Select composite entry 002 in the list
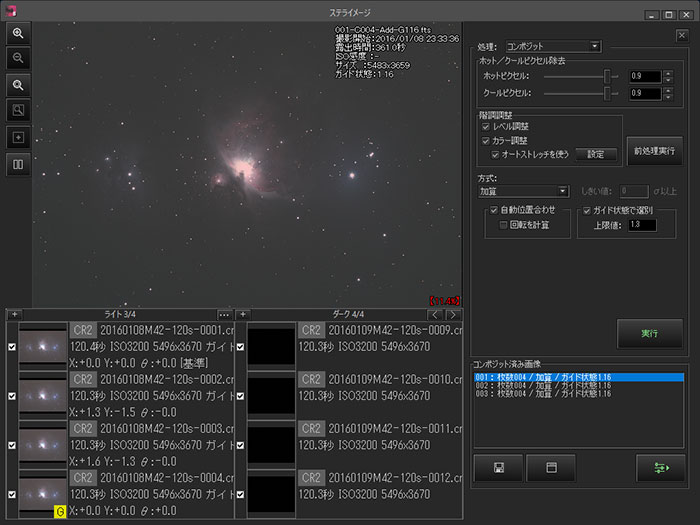The height and width of the screenshot is (525, 700). coord(546,385)
